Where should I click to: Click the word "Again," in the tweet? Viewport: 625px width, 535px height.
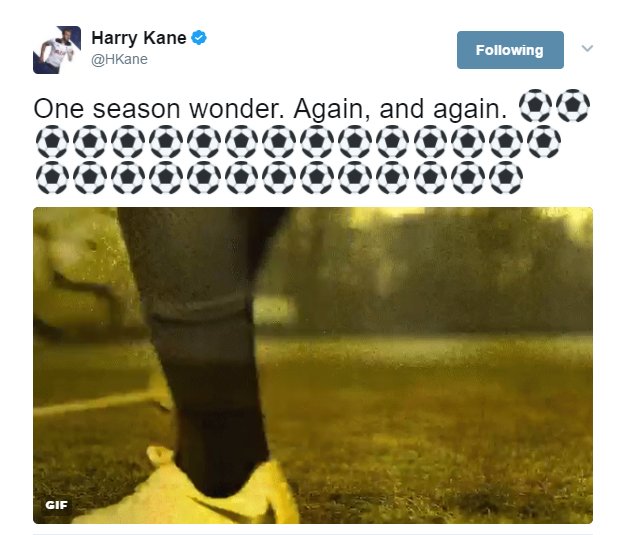[x=332, y=108]
